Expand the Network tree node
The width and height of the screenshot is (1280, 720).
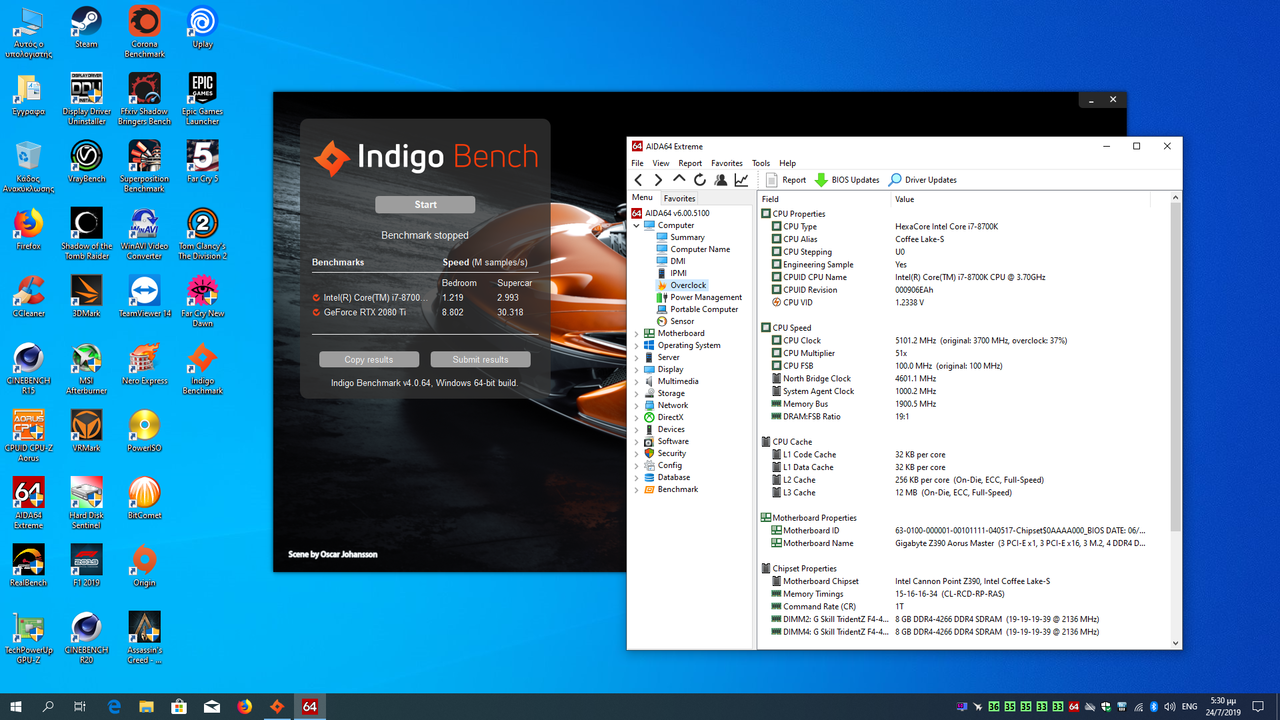[x=637, y=405]
